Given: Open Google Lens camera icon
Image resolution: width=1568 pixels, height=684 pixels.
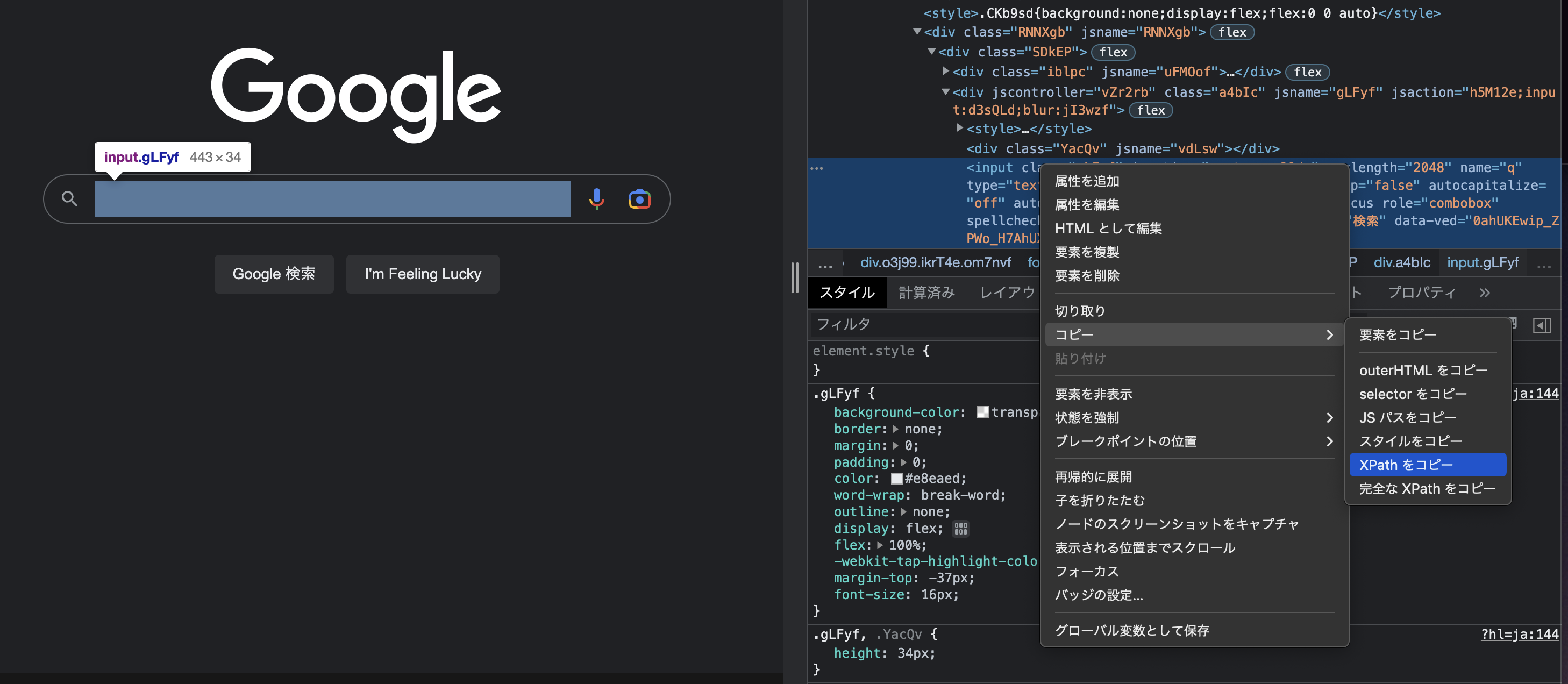Looking at the screenshot, I should coord(640,198).
